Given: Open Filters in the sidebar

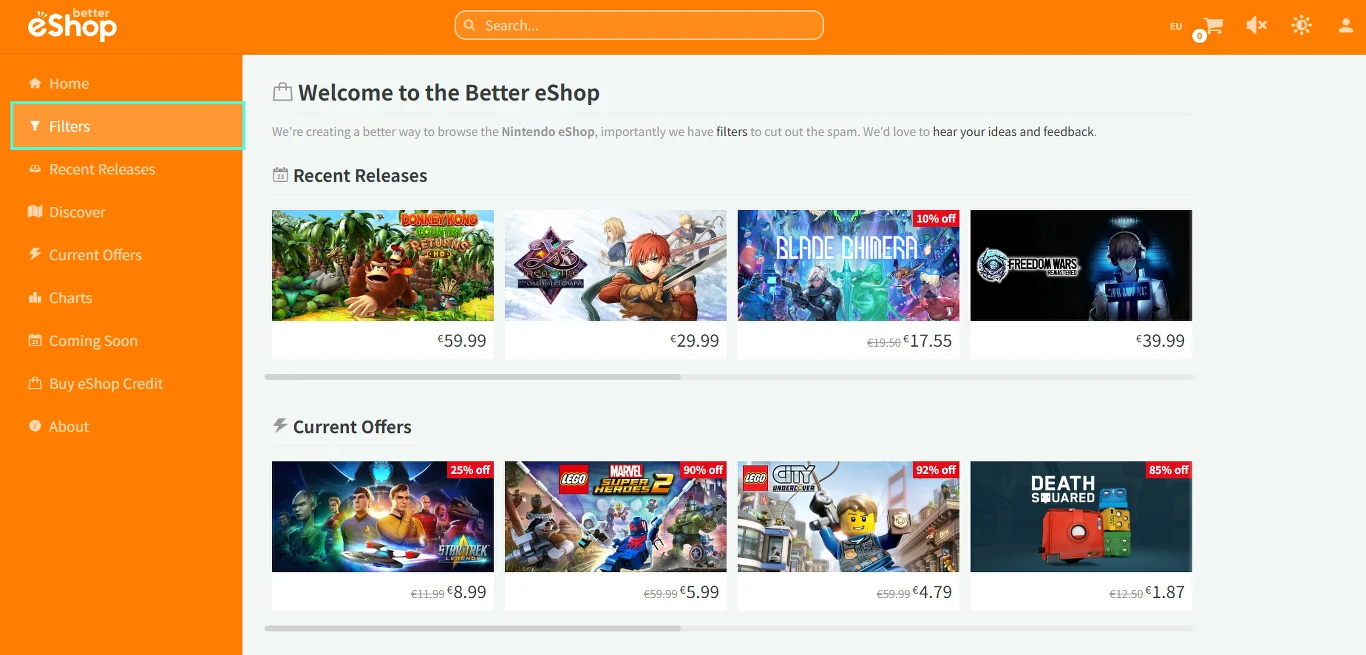Looking at the screenshot, I should click(x=127, y=126).
